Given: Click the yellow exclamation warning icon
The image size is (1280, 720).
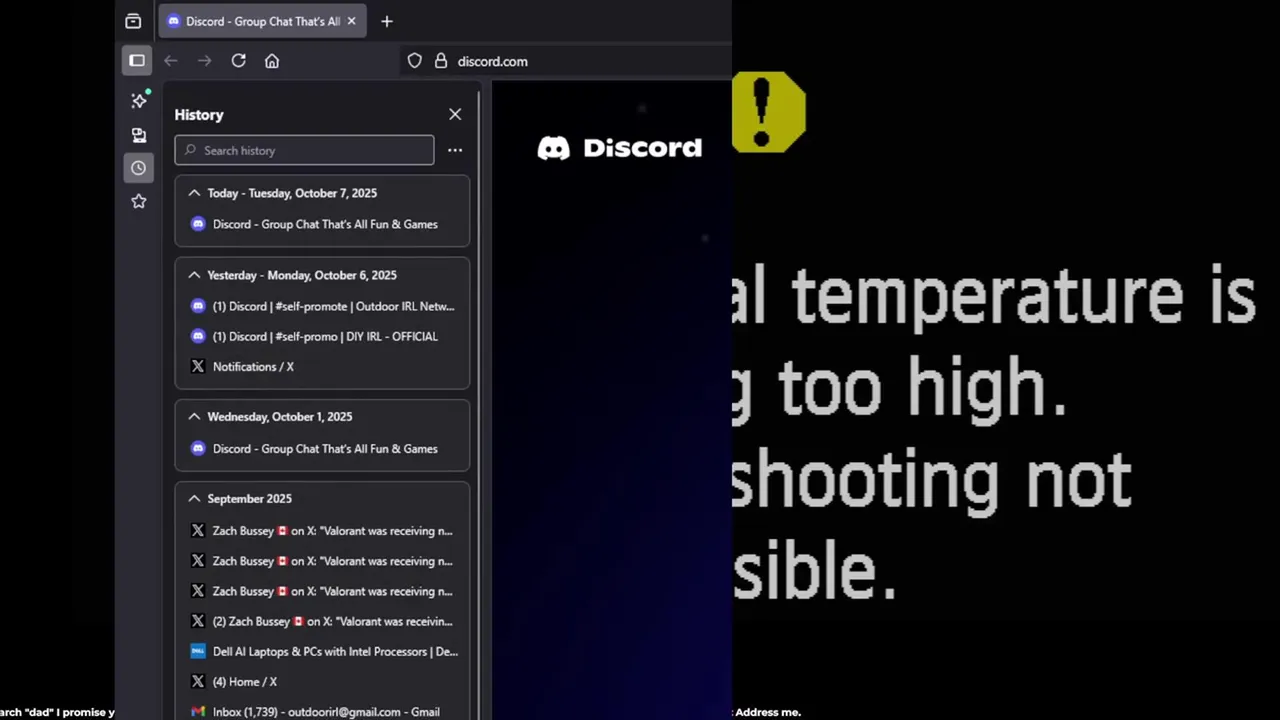Looking at the screenshot, I should point(768,111).
